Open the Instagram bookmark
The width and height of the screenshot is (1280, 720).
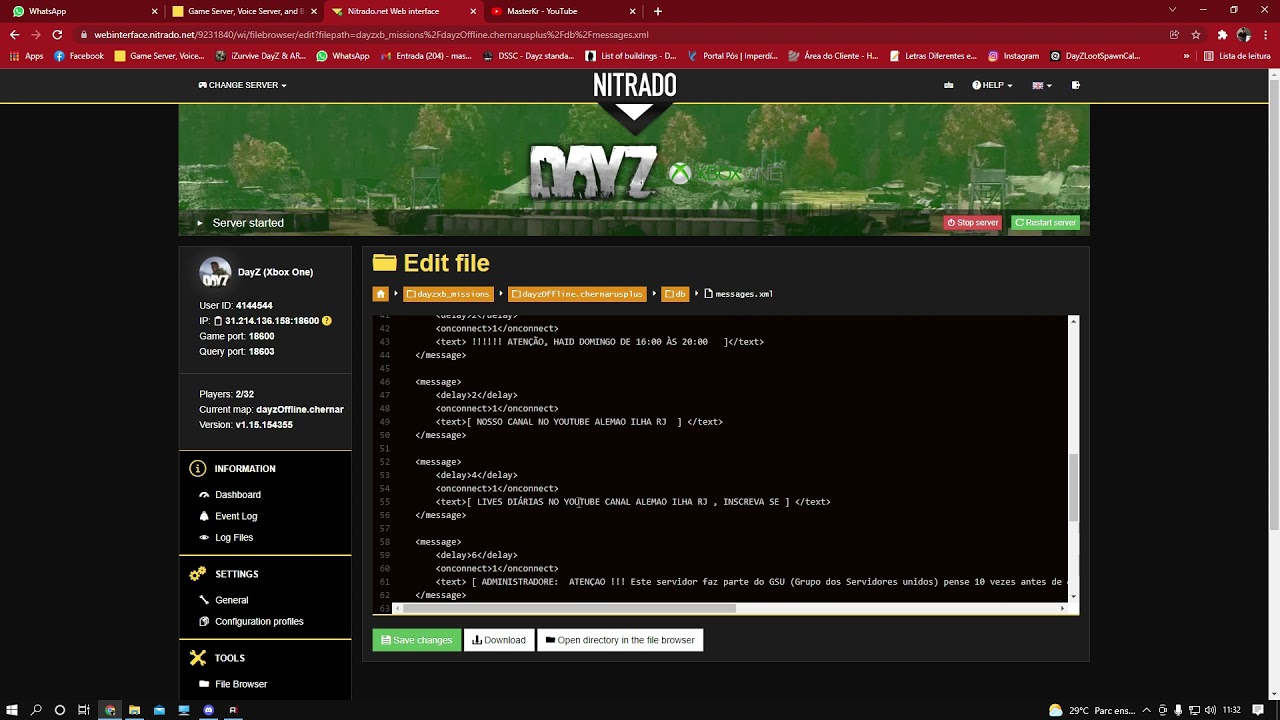pyautogui.click(x=1013, y=56)
